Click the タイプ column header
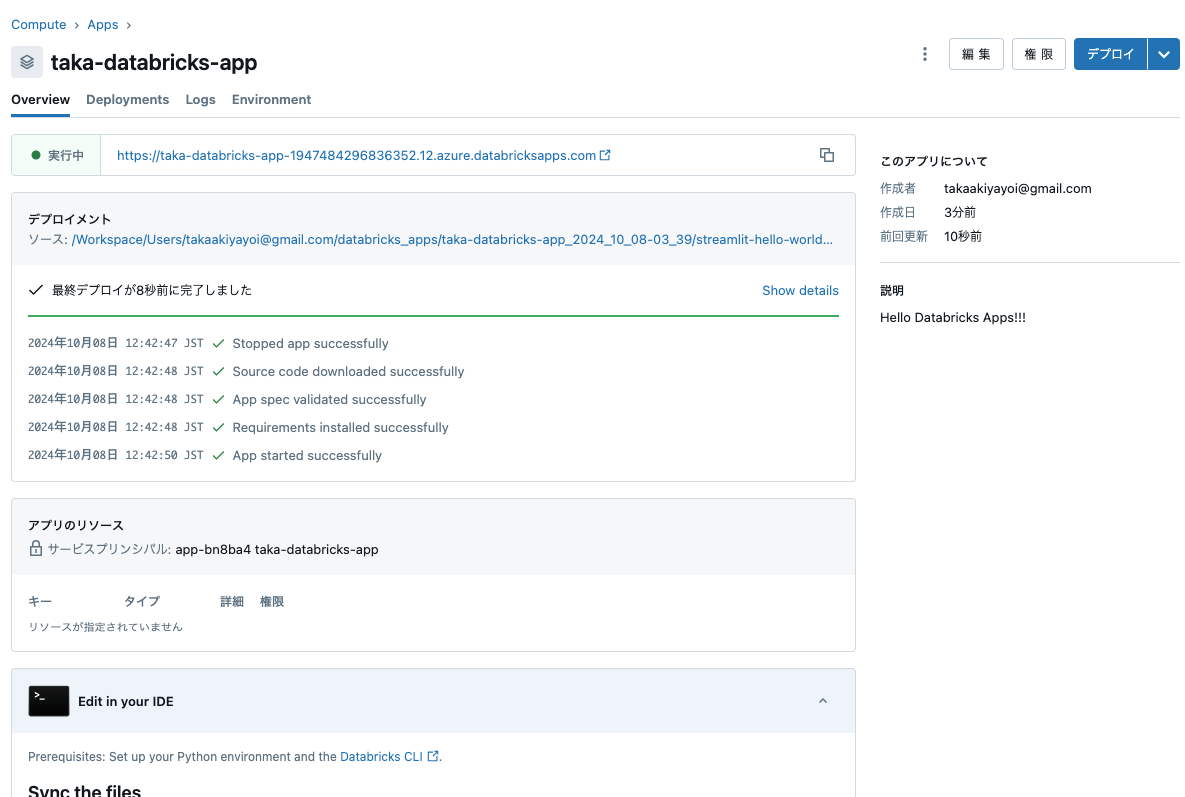The height and width of the screenshot is (797, 1185). (142, 601)
